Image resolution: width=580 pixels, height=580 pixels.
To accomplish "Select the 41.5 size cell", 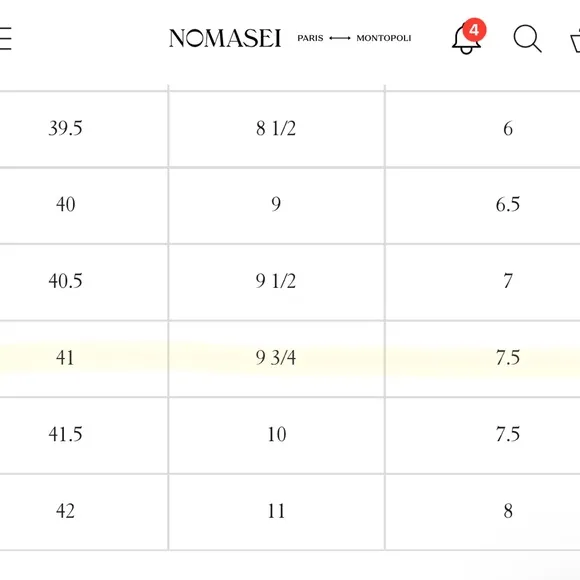I will 84,436.
